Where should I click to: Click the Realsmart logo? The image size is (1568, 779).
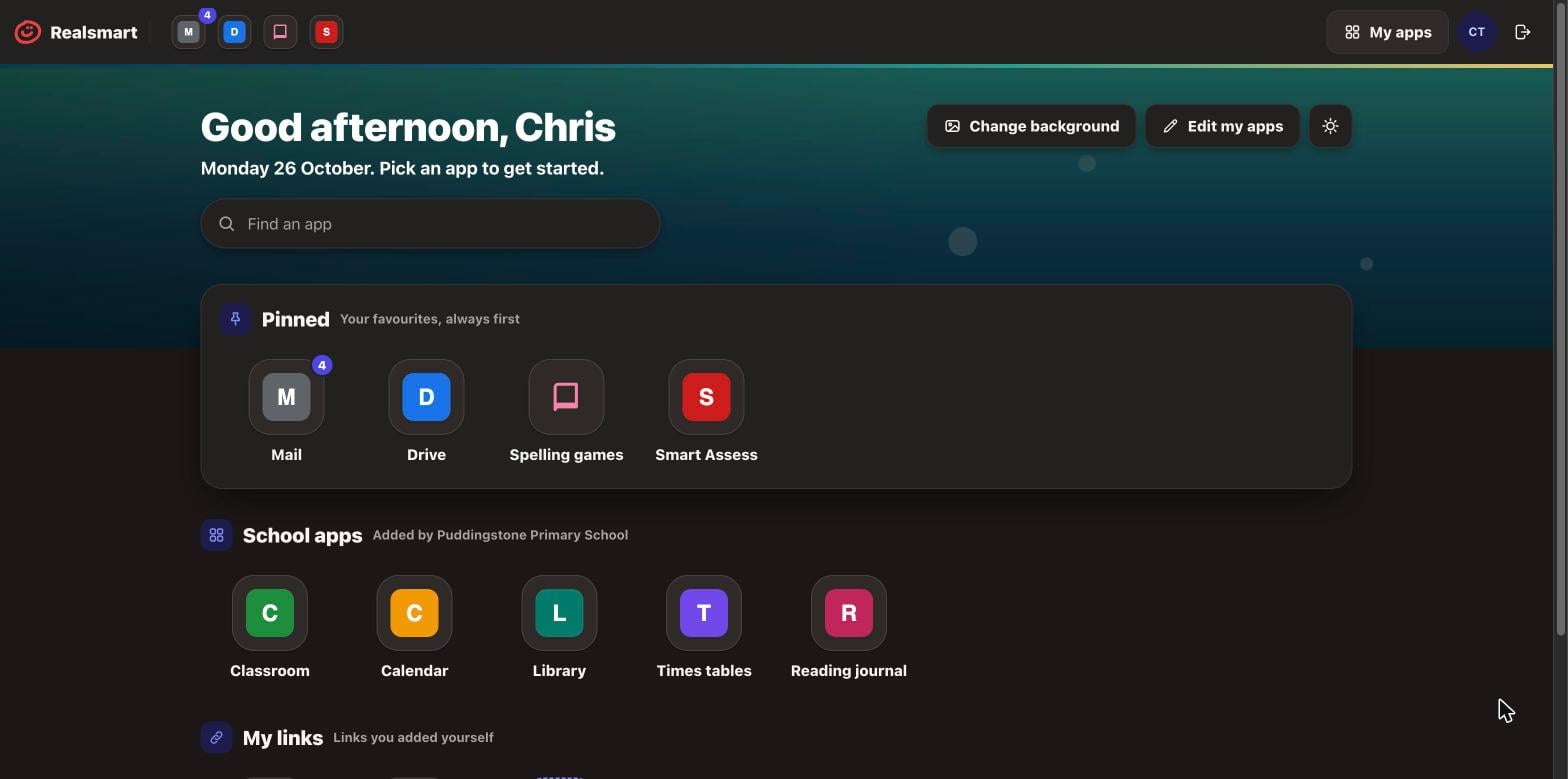(x=76, y=32)
